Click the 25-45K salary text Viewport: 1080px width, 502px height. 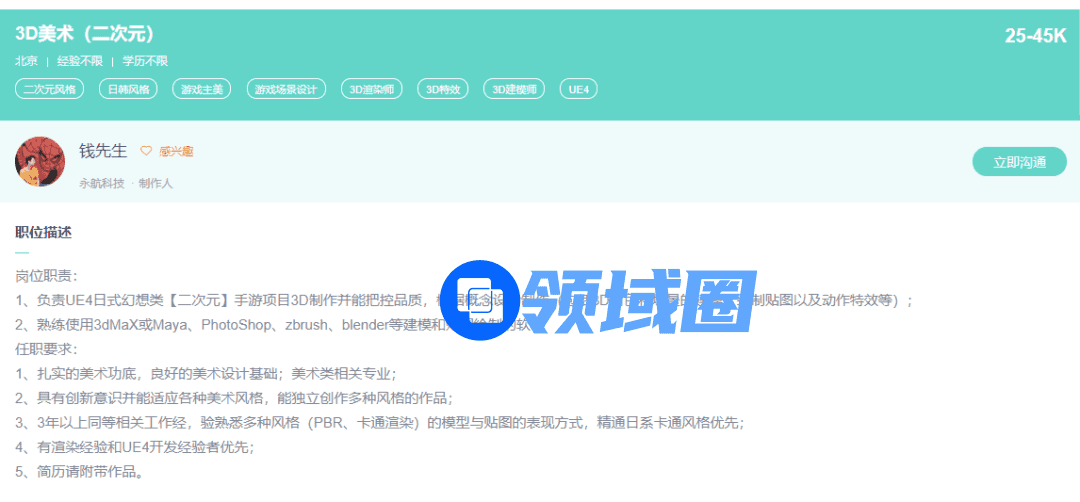1035,36
